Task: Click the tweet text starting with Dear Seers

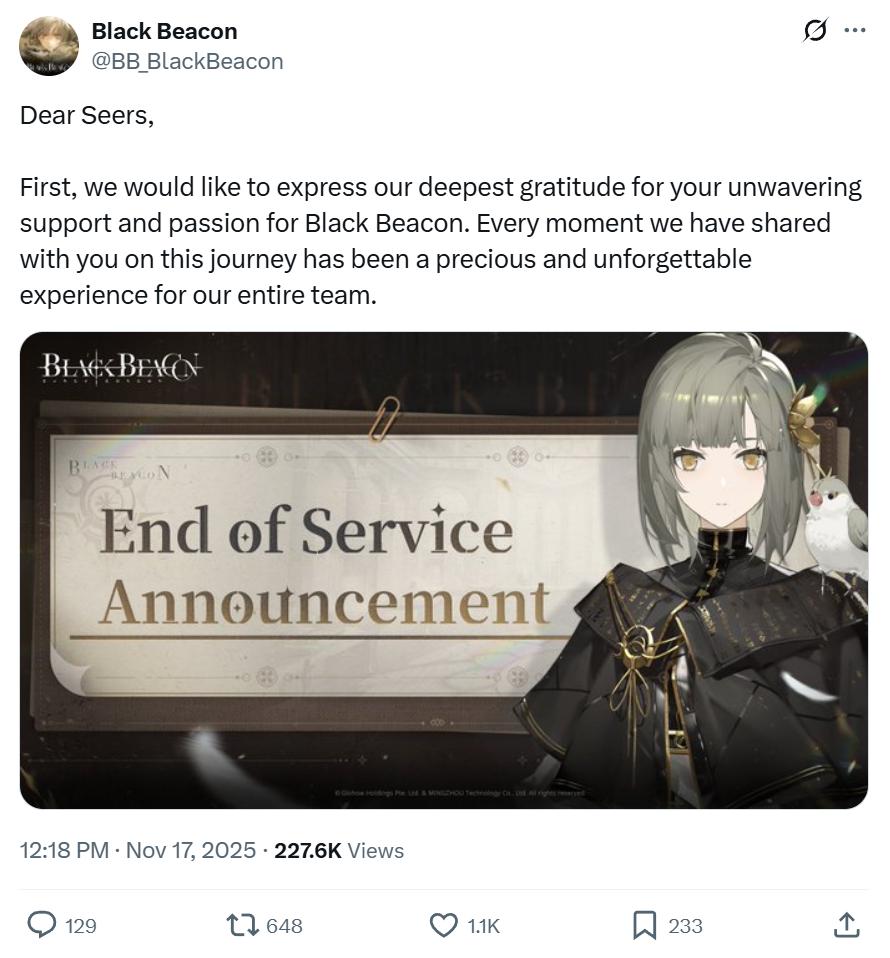Action: (x=440, y=205)
